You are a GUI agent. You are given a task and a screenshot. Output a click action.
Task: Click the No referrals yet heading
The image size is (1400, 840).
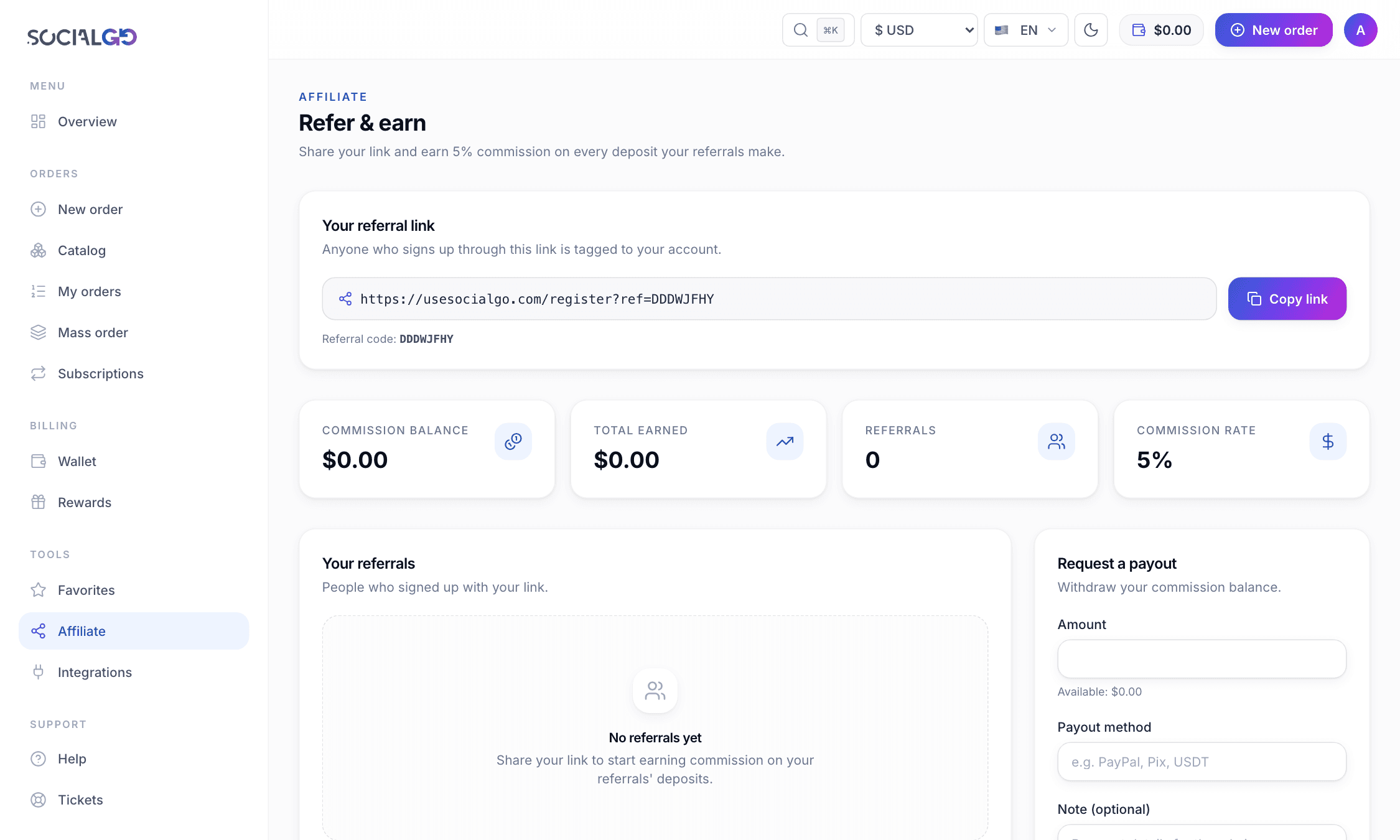click(655, 738)
